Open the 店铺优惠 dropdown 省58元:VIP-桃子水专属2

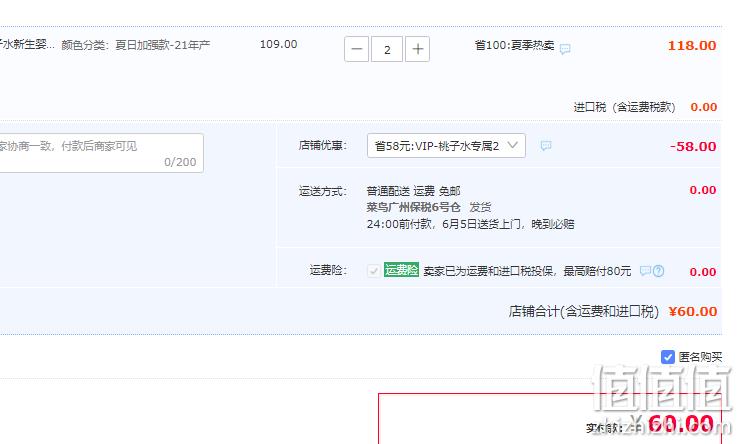(446, 145)
